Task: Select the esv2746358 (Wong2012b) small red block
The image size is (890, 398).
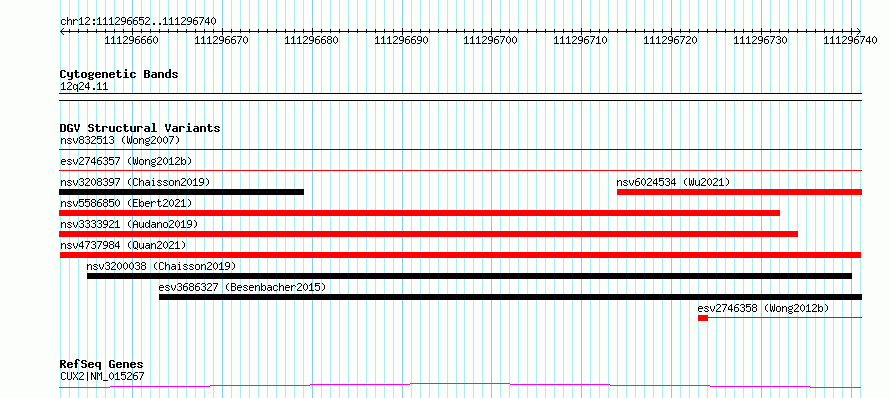Action: [703, 318]
